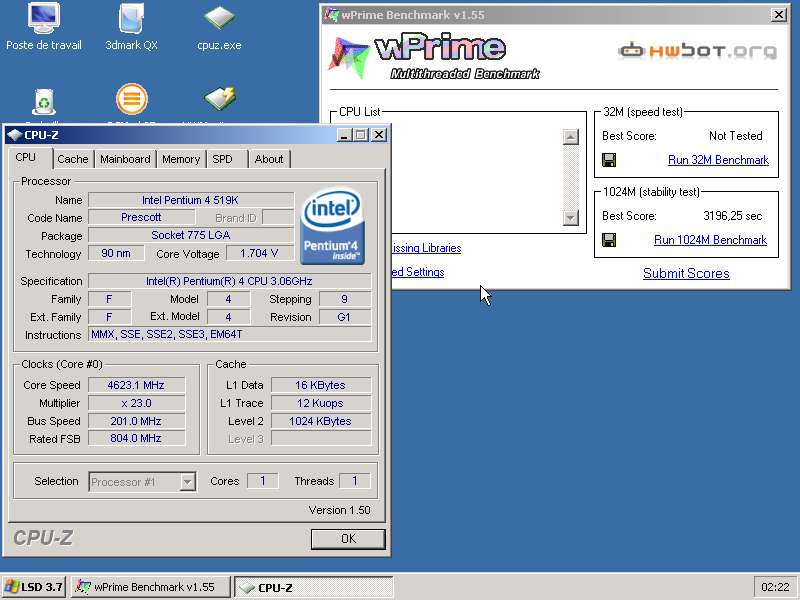The height and width of the screenshot is (600, 800).
Task: Click the Specification field Pentium 4 CPU 3.06GHz
Action: click(230, 281)
